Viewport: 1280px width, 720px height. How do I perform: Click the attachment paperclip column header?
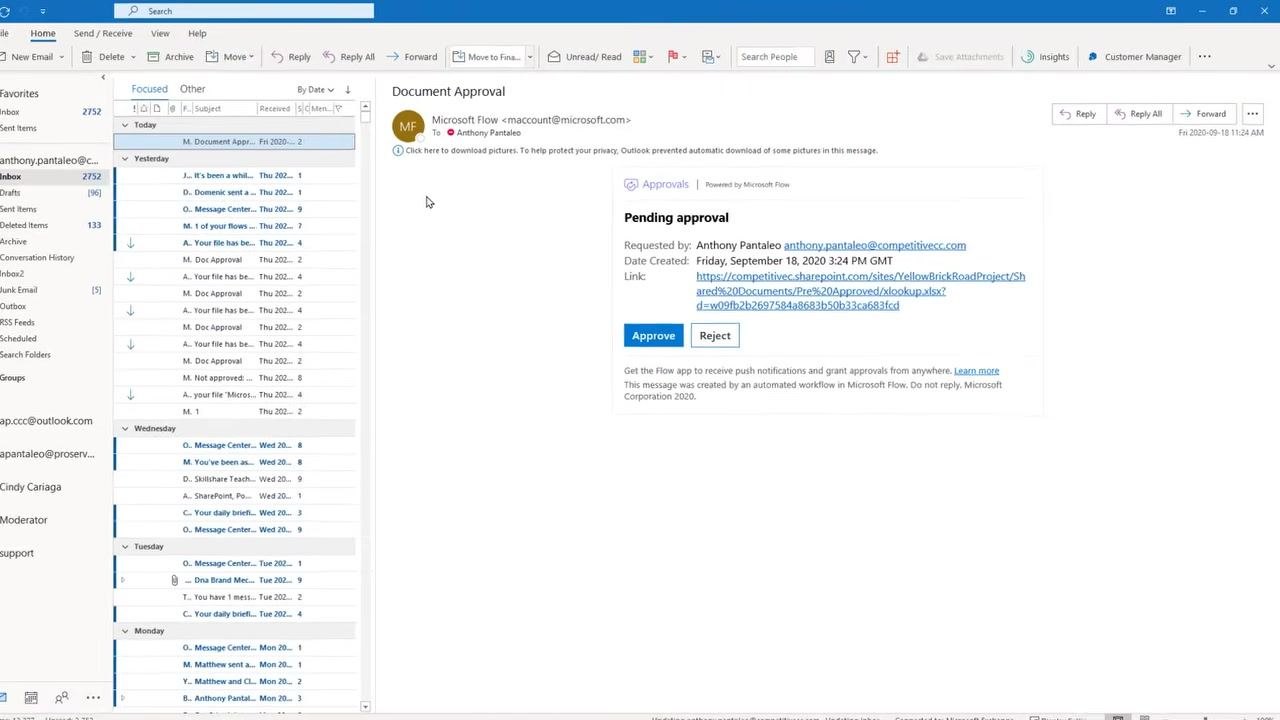172,108
